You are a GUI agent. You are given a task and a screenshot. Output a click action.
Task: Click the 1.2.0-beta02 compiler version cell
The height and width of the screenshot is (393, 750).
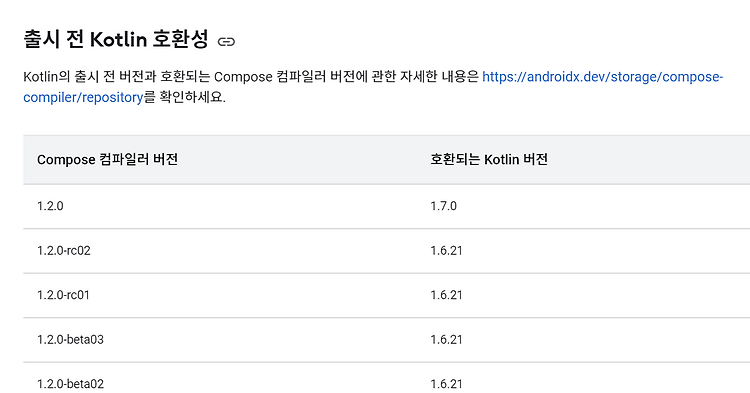pos(70,384)
